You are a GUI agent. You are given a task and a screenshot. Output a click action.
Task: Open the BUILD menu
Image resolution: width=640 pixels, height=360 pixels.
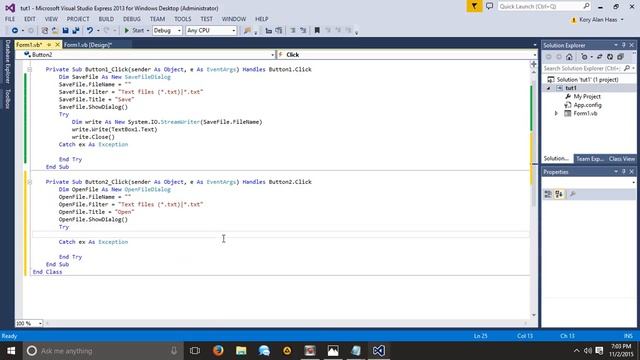[x=106, y=19]
